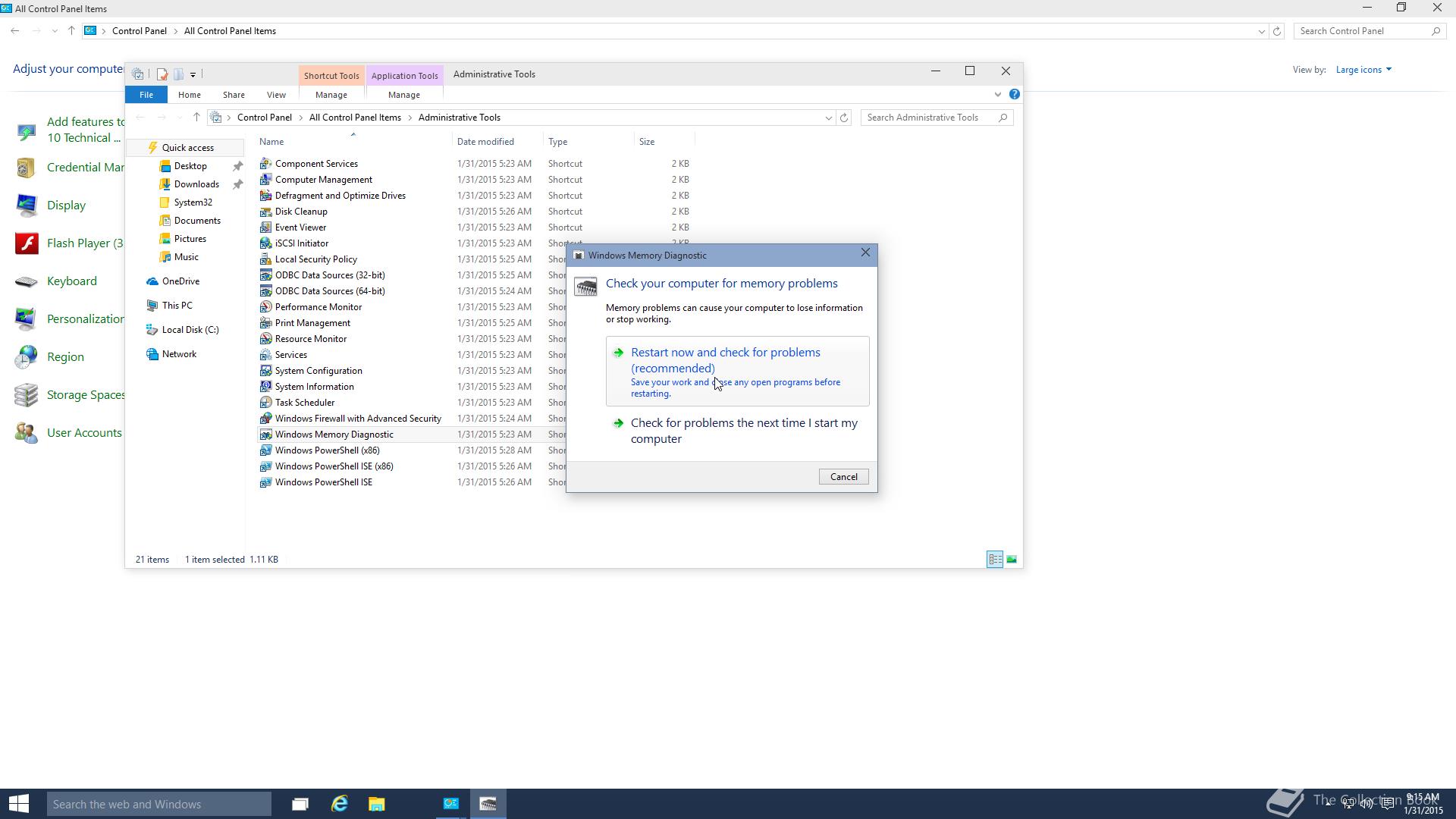Click the Windows Start button
The width and height of the screenshot is (1456, 819).
tap(19, 804)
